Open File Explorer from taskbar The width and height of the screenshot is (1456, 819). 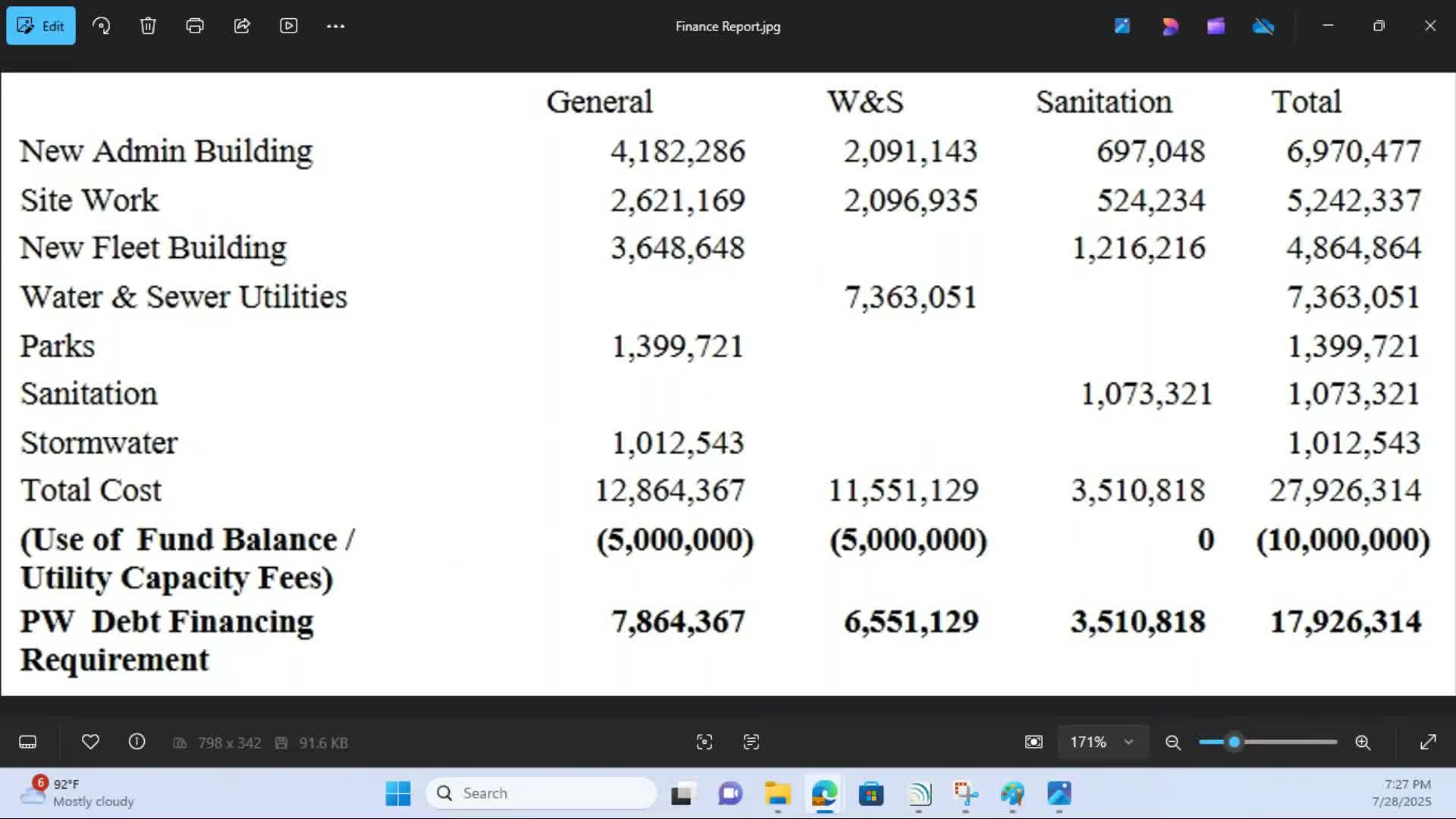777,793
